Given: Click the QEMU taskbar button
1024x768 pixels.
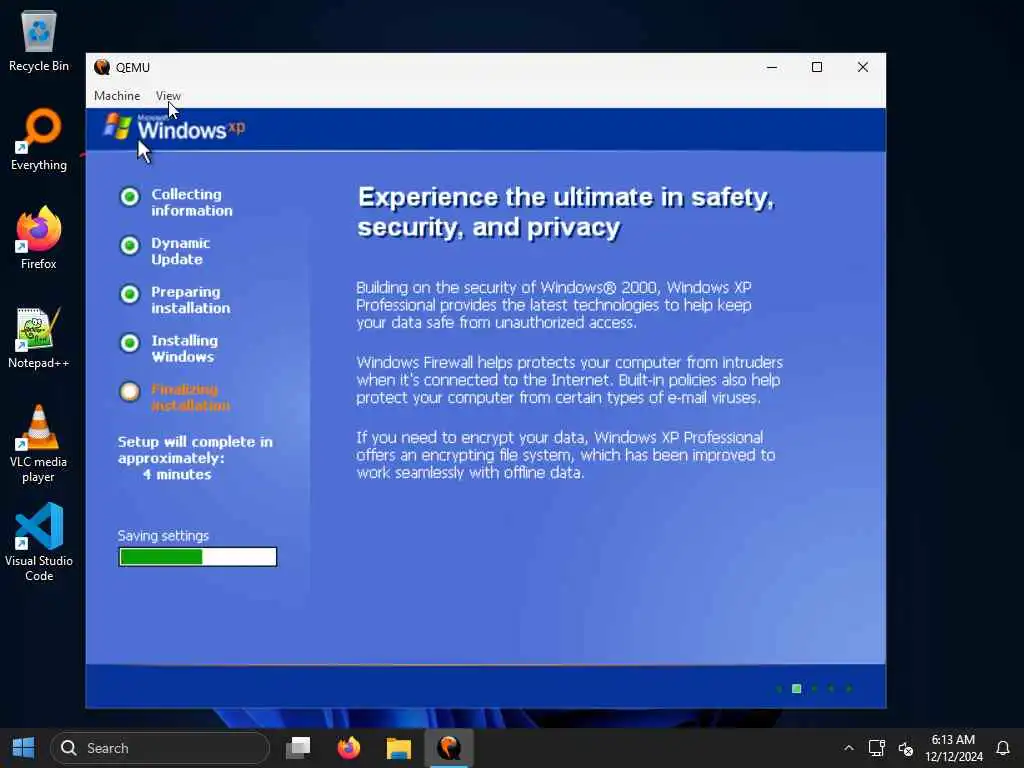Looking at the screenshot, I should (449, 748).
